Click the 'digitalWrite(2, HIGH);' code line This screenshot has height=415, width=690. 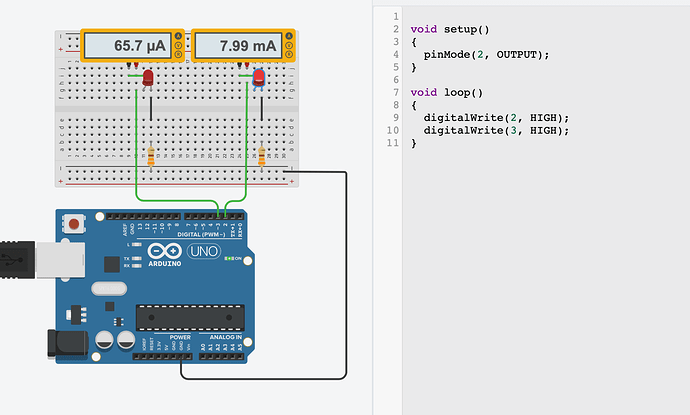[496, 118]
